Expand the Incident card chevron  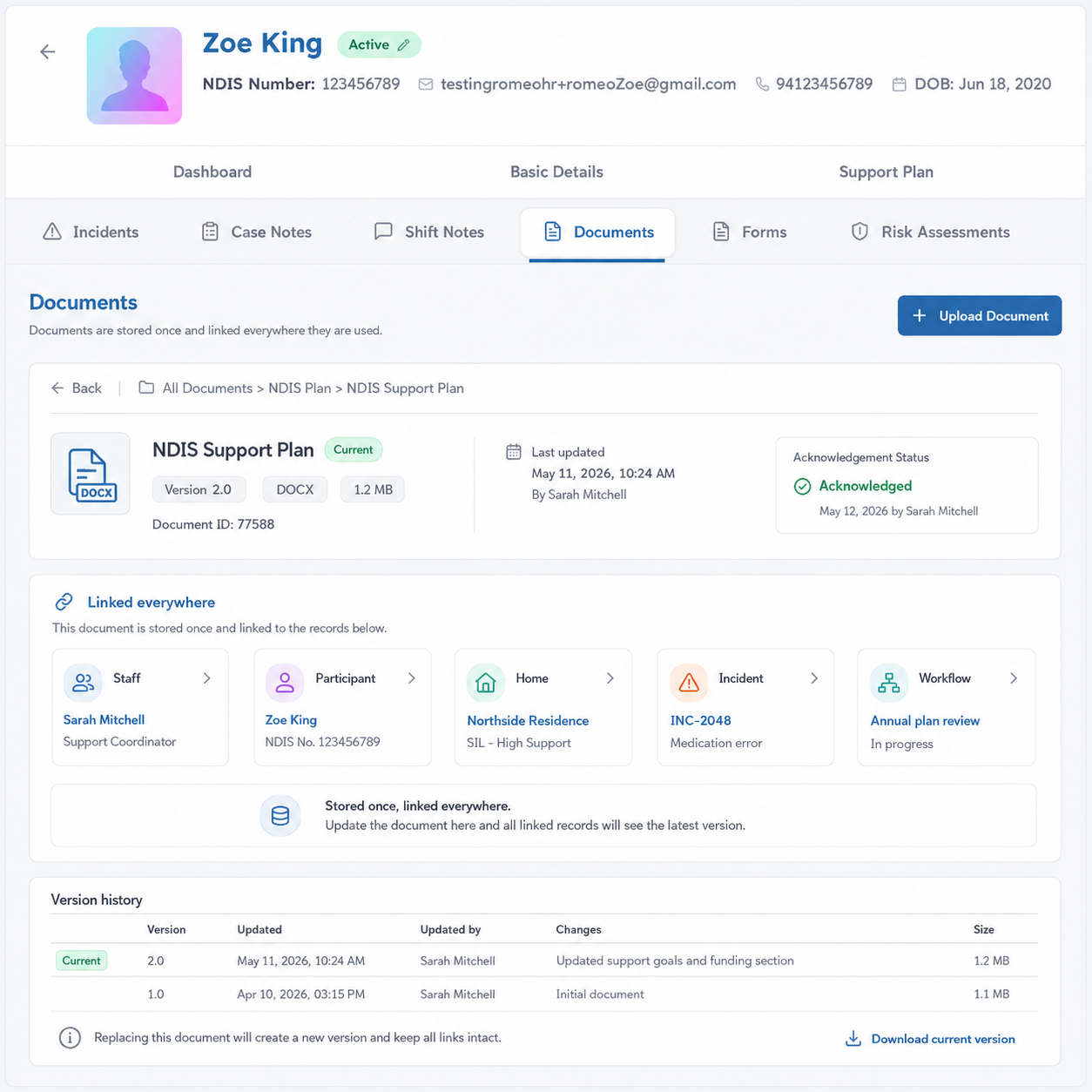click(x=814, y=678)
